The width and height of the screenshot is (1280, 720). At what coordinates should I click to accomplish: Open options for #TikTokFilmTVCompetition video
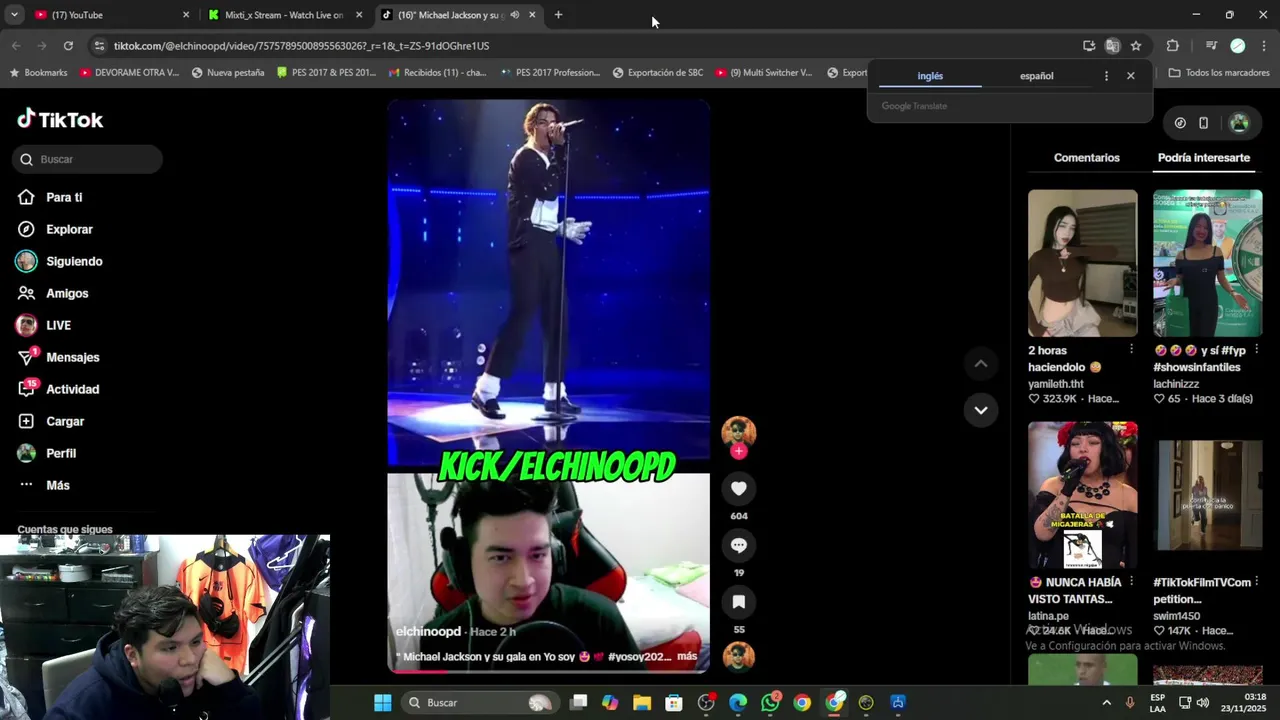click(x=1256, y=581)
